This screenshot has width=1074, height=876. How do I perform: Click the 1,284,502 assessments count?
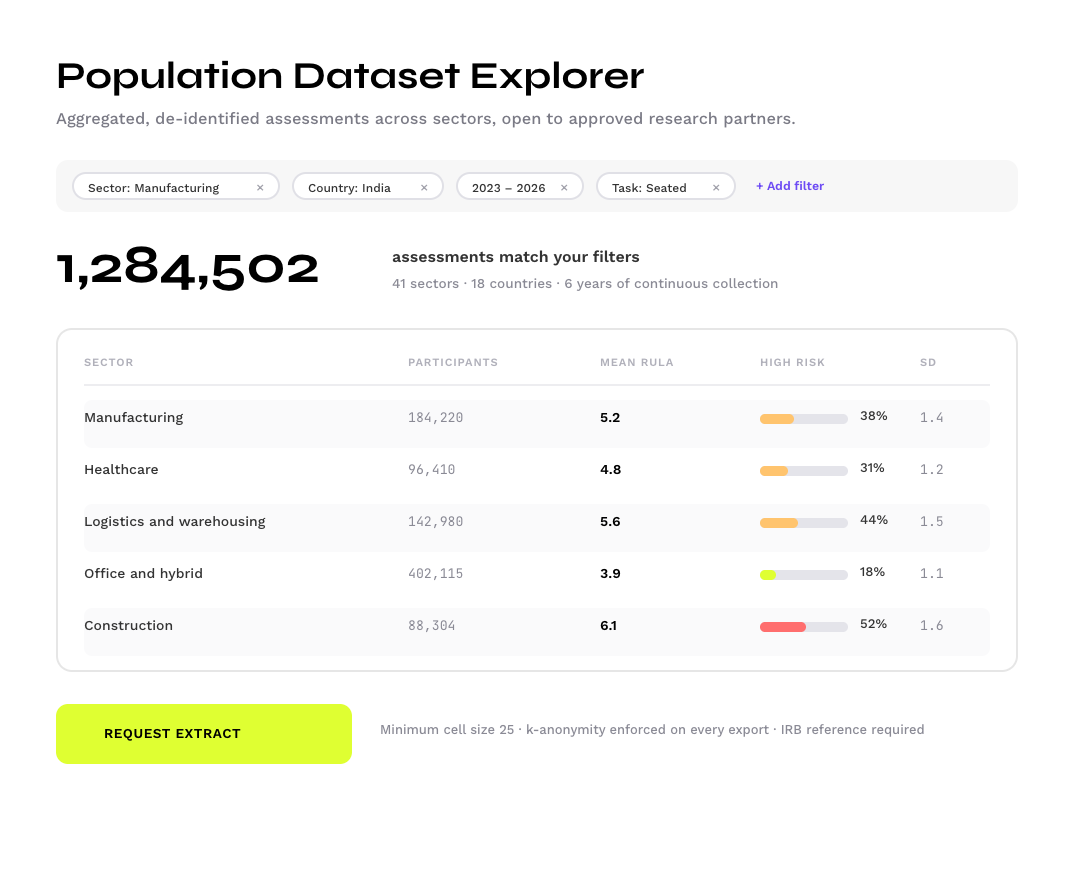coord(188,269)
